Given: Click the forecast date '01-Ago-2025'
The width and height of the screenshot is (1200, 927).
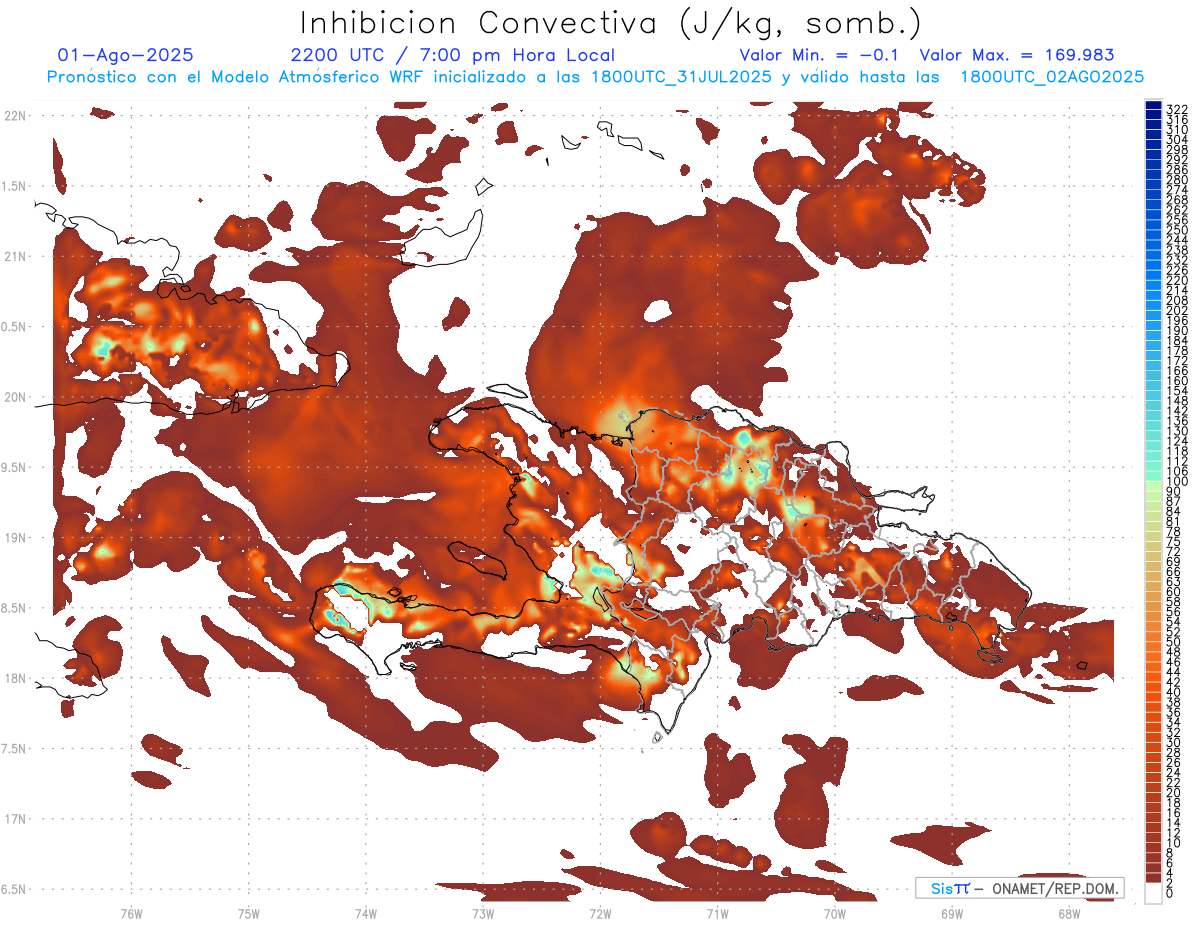Looking at the screenshot, I should 126,55.
